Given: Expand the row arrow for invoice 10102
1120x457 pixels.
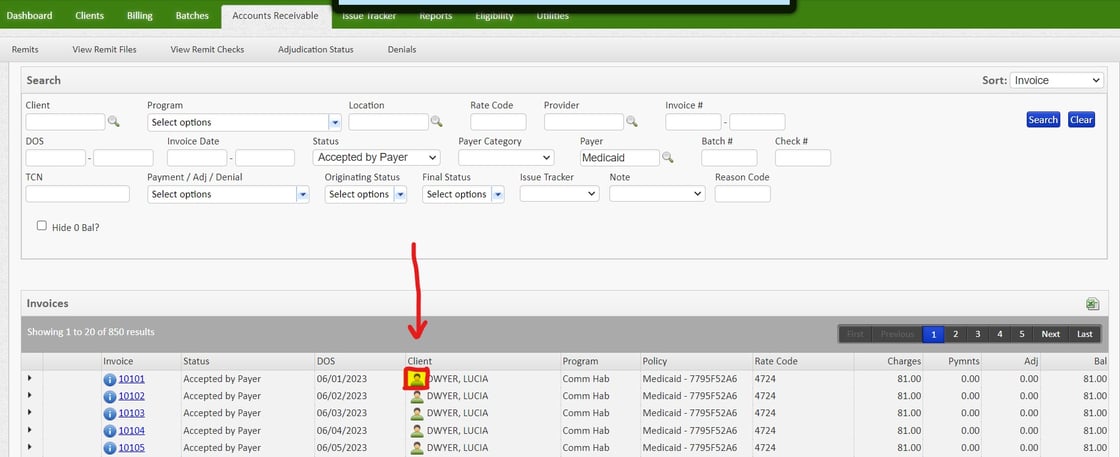Looking at the screenshot, I should click(x=29, y=396).
